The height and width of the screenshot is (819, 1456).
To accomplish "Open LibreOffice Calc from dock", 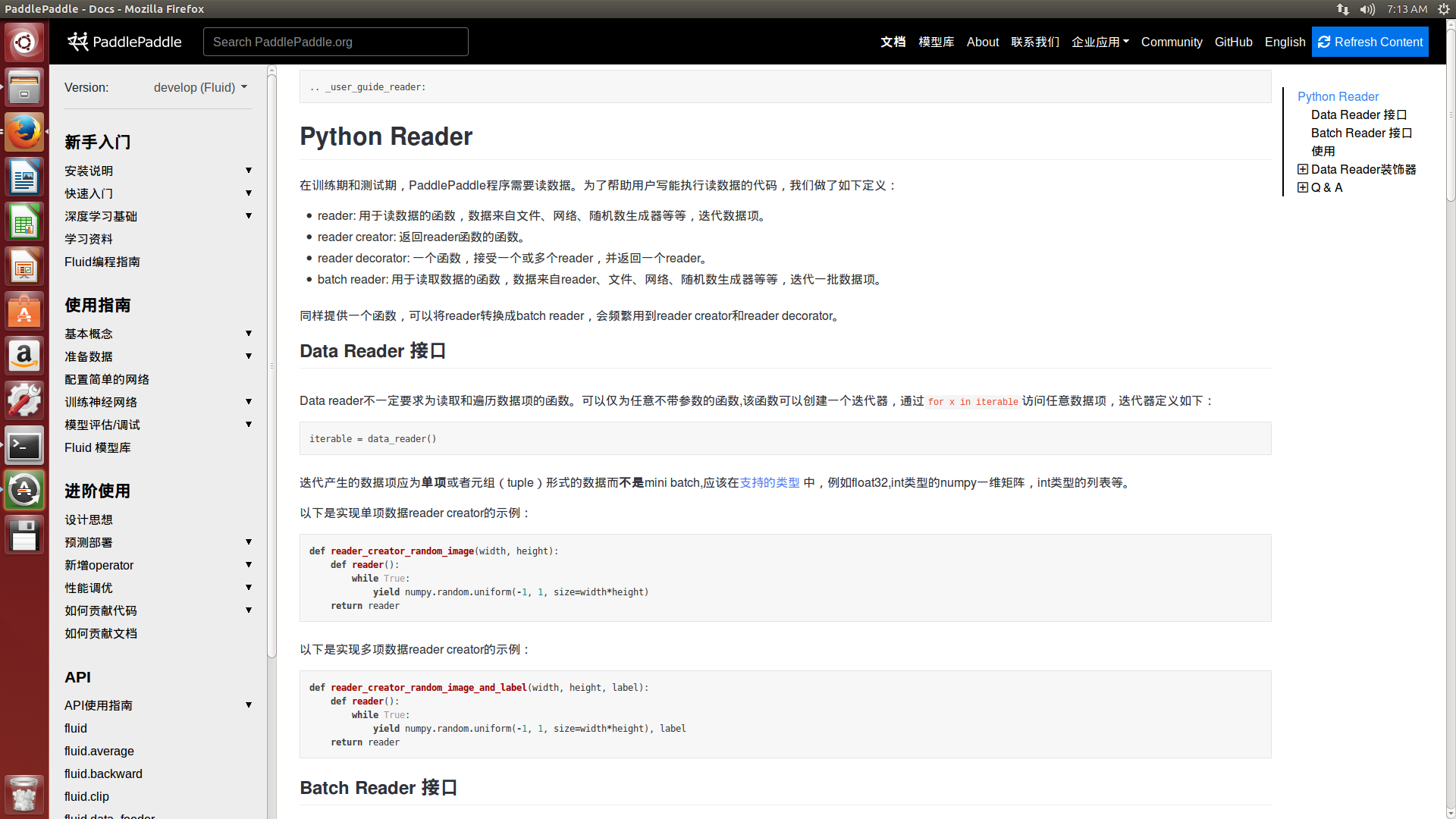I will click(24, 223).
